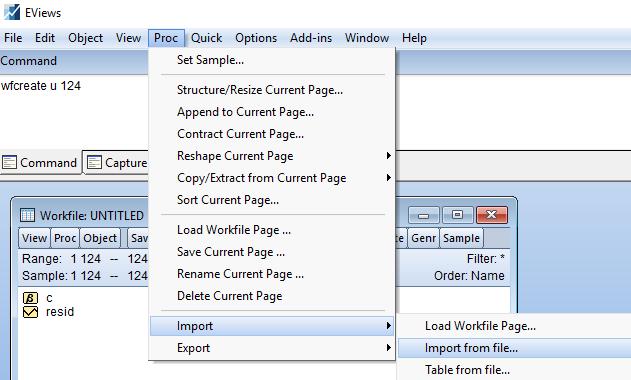Open the Quick menu
This screenshot has height=380, width=631.
click(206, 38)
